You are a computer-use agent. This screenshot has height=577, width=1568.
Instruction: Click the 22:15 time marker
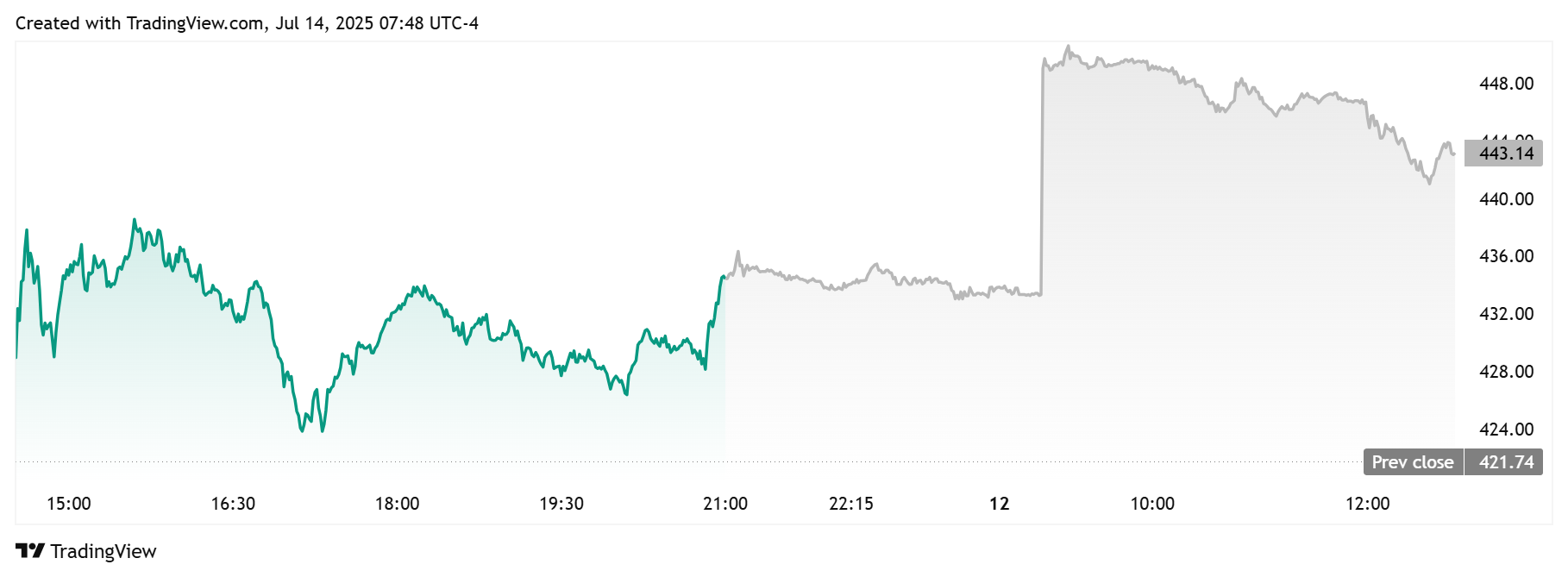(851, 504)
